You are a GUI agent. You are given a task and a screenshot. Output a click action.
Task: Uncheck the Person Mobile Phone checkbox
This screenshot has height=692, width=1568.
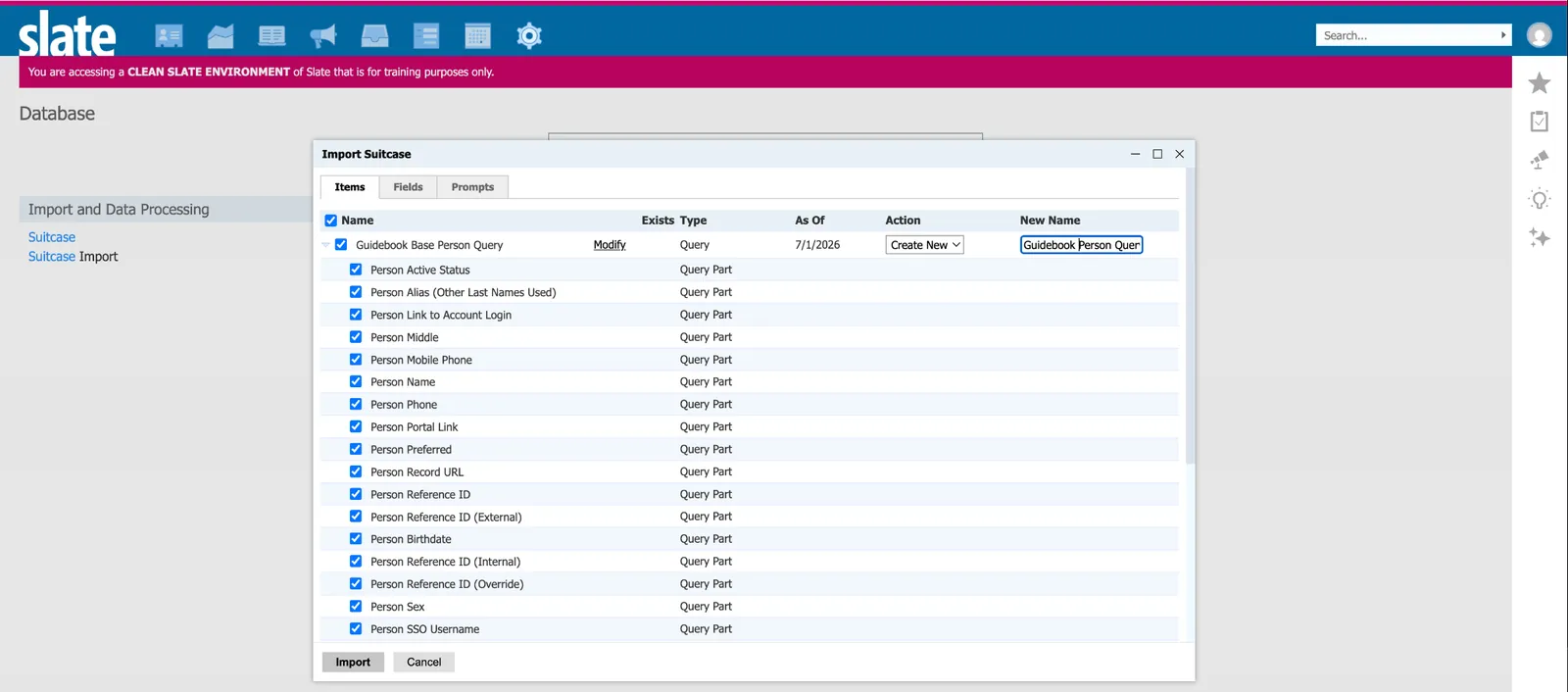pyautogui.click(x=356, y=360)
